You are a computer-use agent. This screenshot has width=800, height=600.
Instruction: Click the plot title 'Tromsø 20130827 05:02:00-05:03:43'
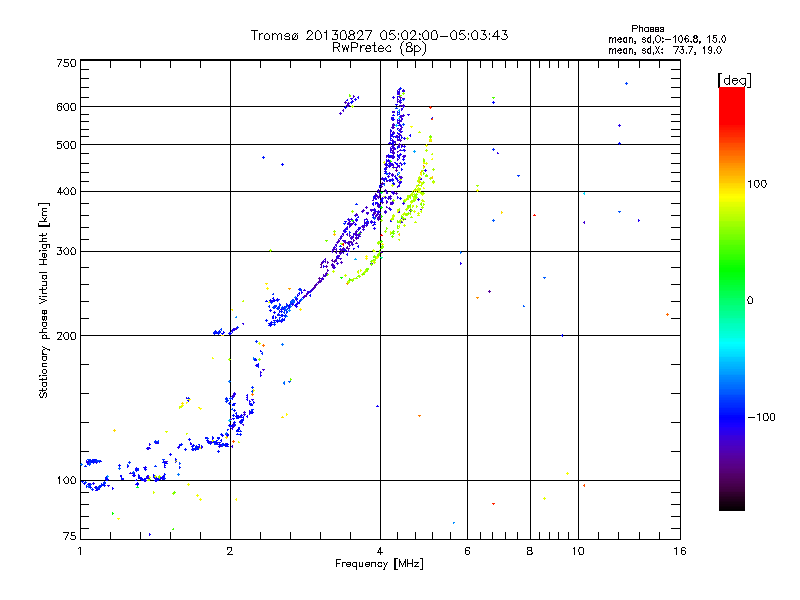click(379, 35)
